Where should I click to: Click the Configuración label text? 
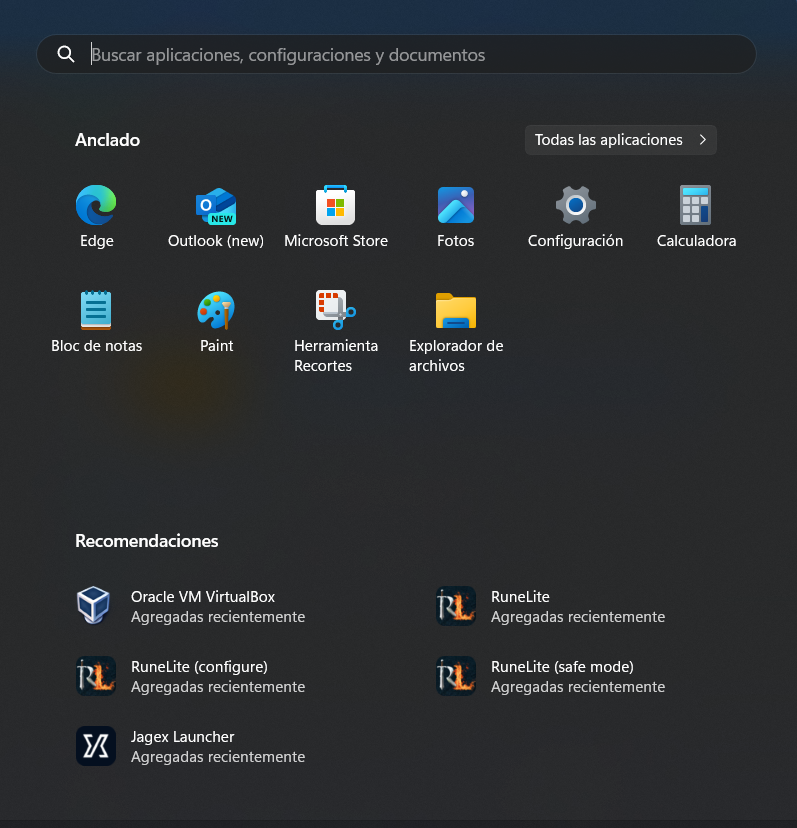tap(575, 241)
